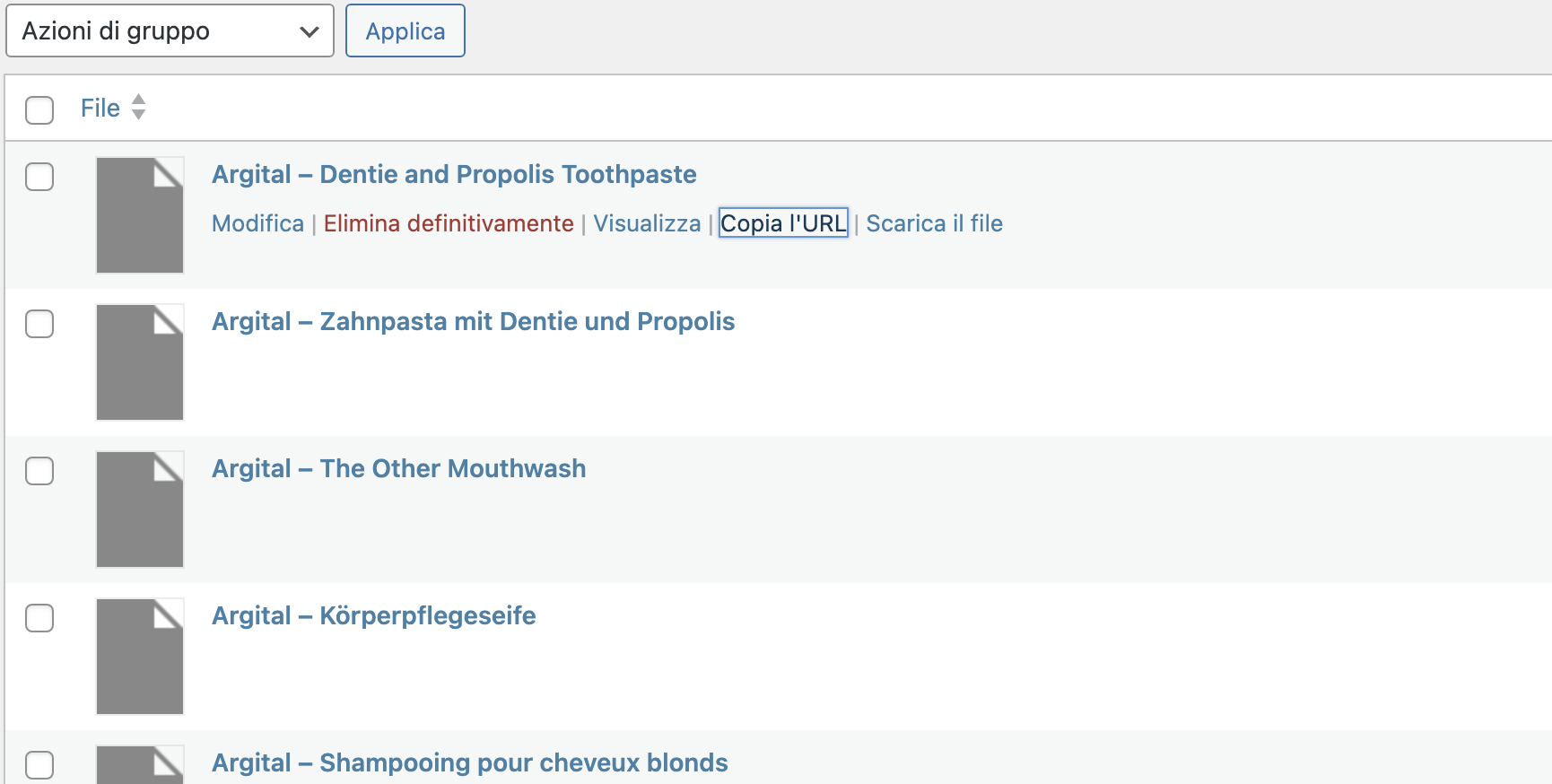This screenshot has width=1552, height=784.
Task: Click the File column sort arrows
Action: pyautogui.click(x=138, y=108)
